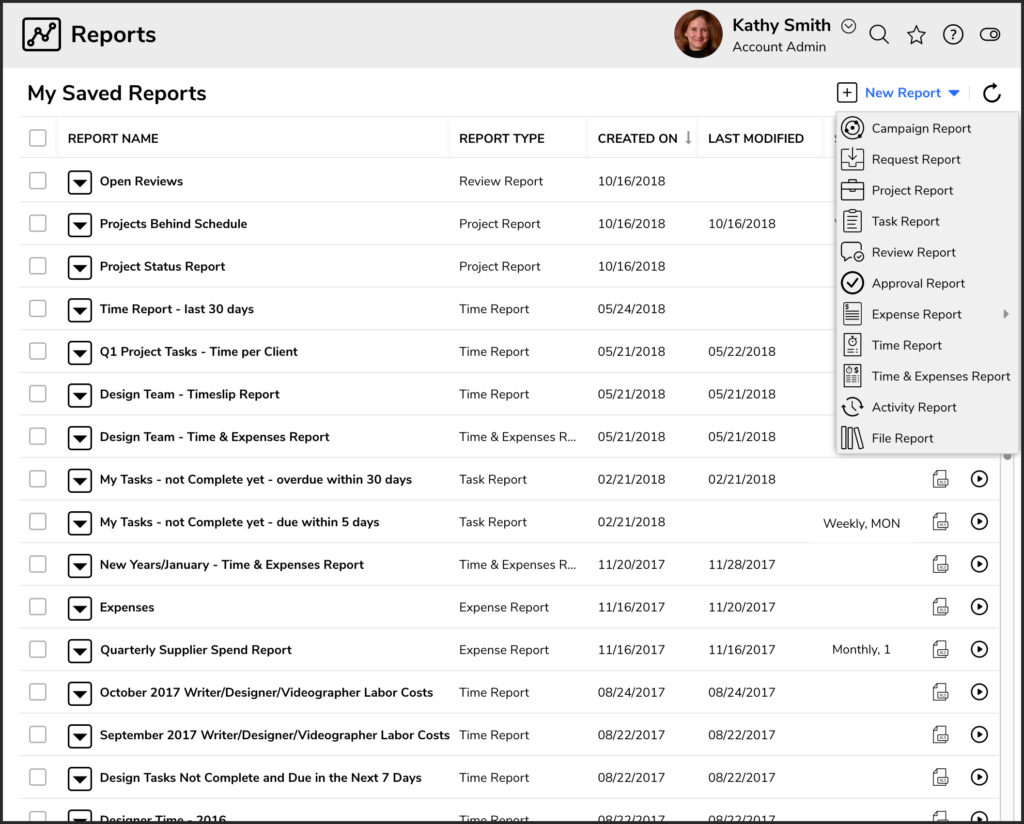Viewport: 1024px width, 824px height.
Task: Click the search magnifying glass icon
Action: 878,33
